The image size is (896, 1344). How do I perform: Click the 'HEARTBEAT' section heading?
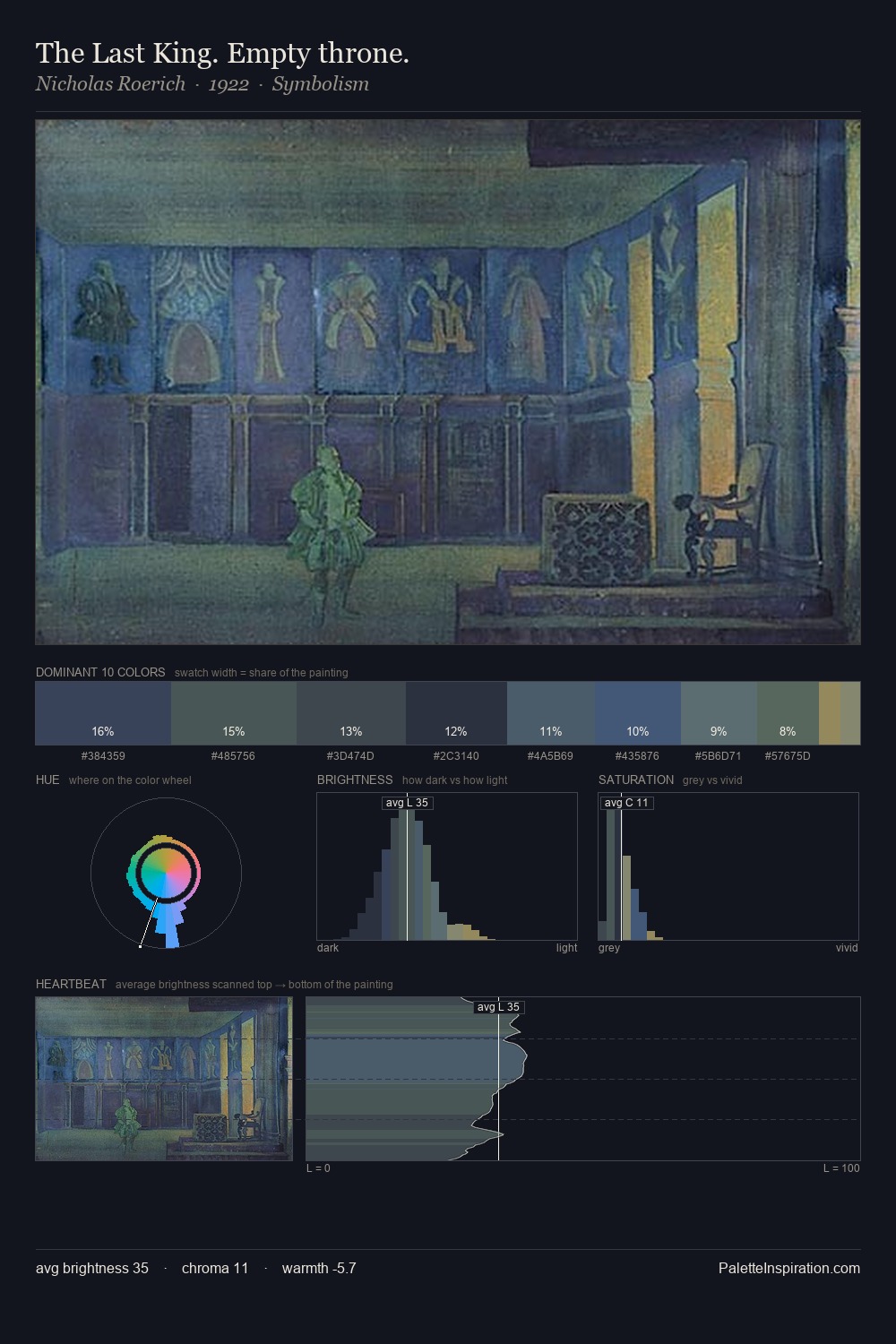[x=71, y=984]
